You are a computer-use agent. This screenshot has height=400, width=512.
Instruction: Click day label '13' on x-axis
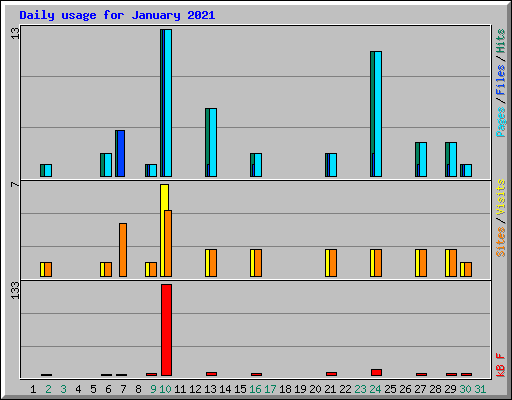(x=210, y=389)
